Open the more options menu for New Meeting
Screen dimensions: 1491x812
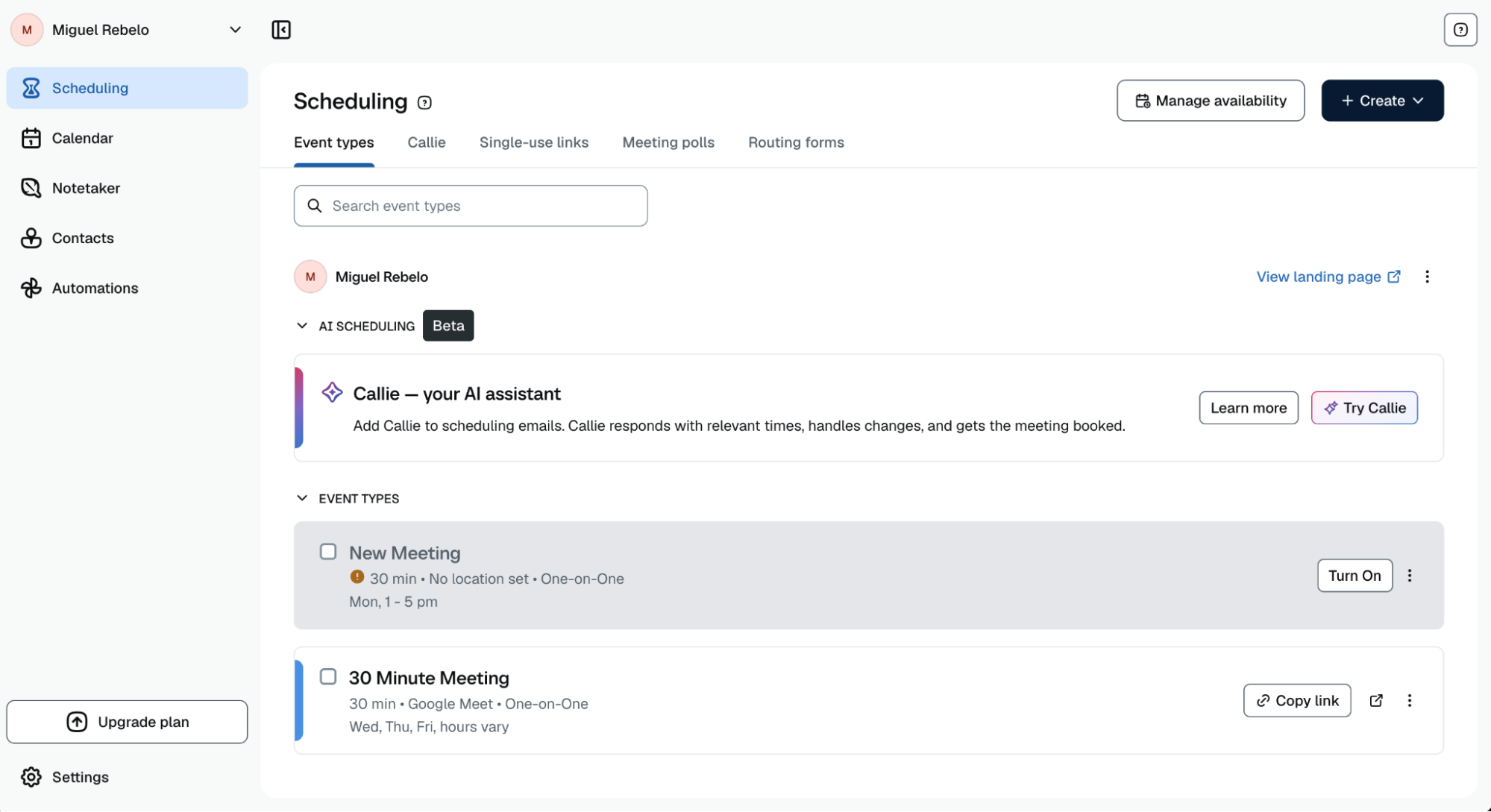point(1409,576)
